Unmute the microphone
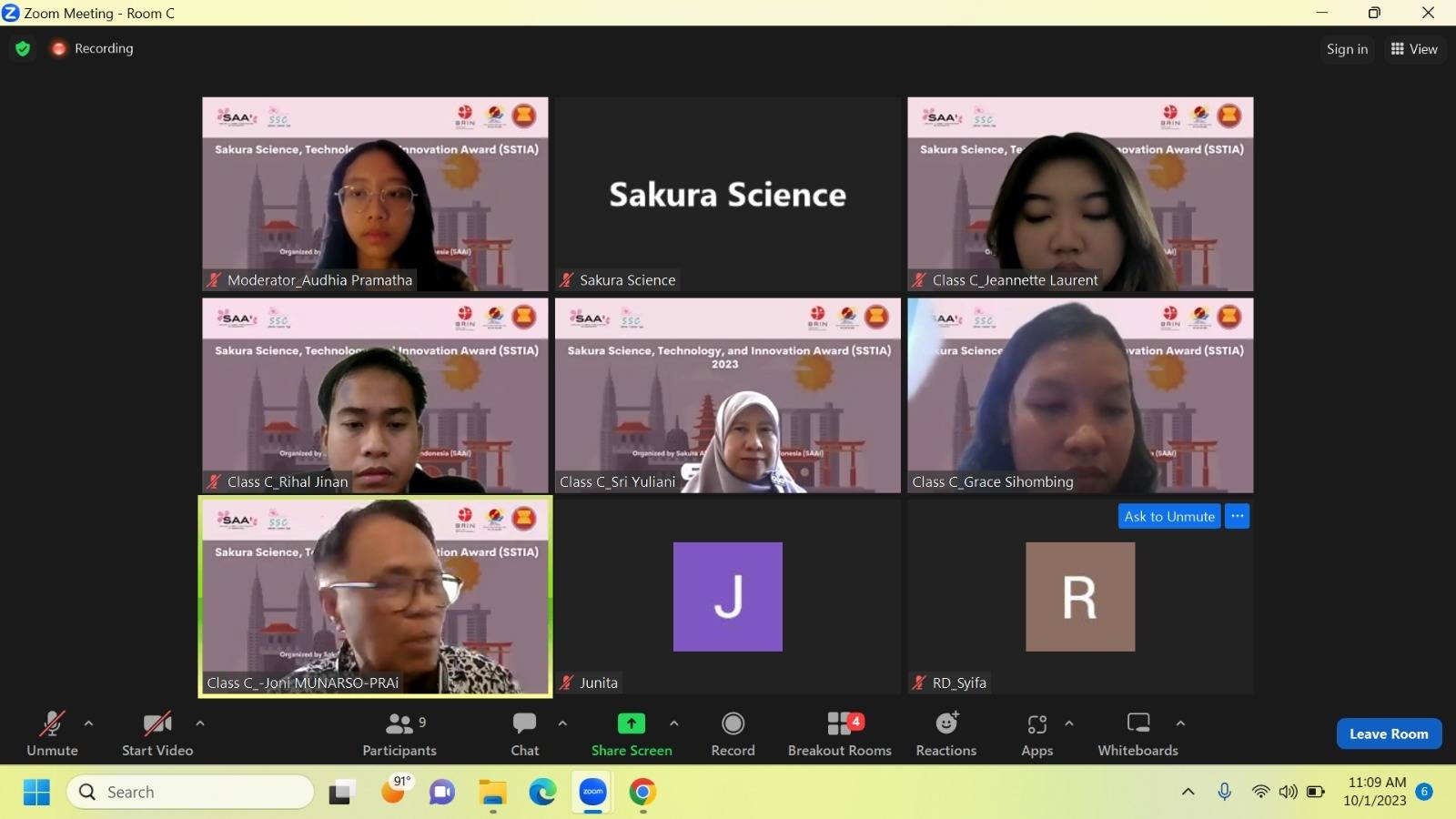1456x819 pixels. (52, 733)
